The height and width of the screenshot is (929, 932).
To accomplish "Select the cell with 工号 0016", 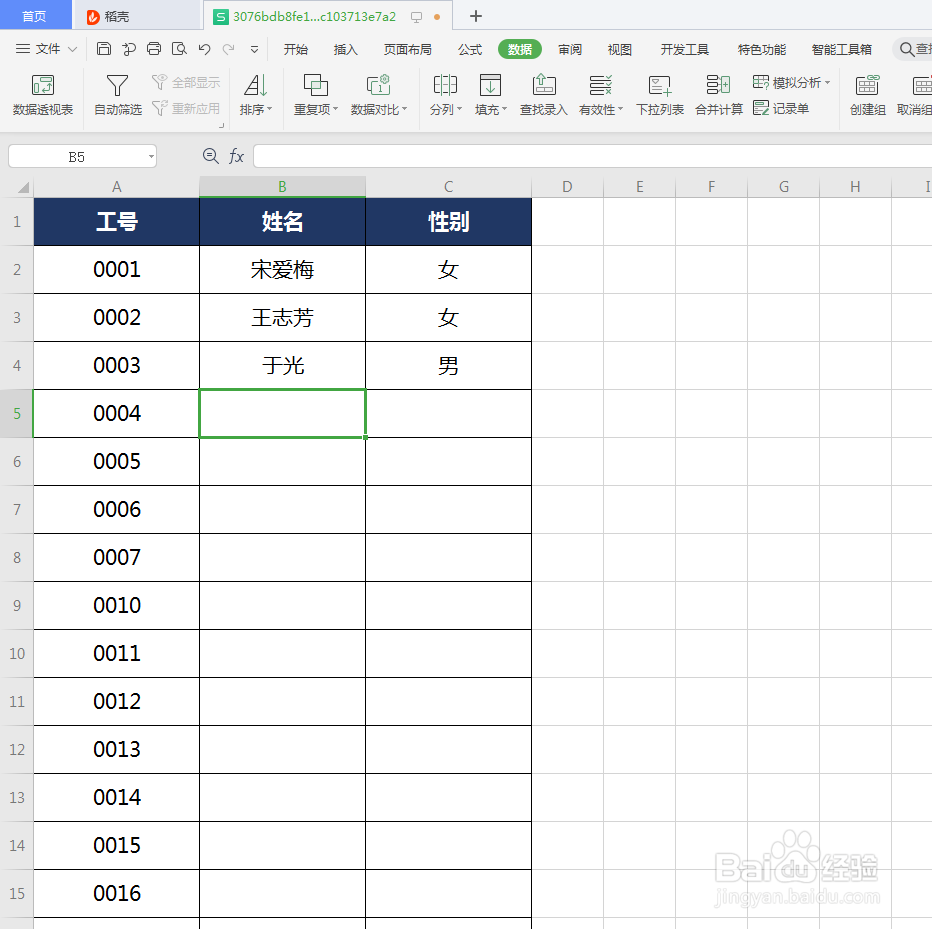I will 116,893.
